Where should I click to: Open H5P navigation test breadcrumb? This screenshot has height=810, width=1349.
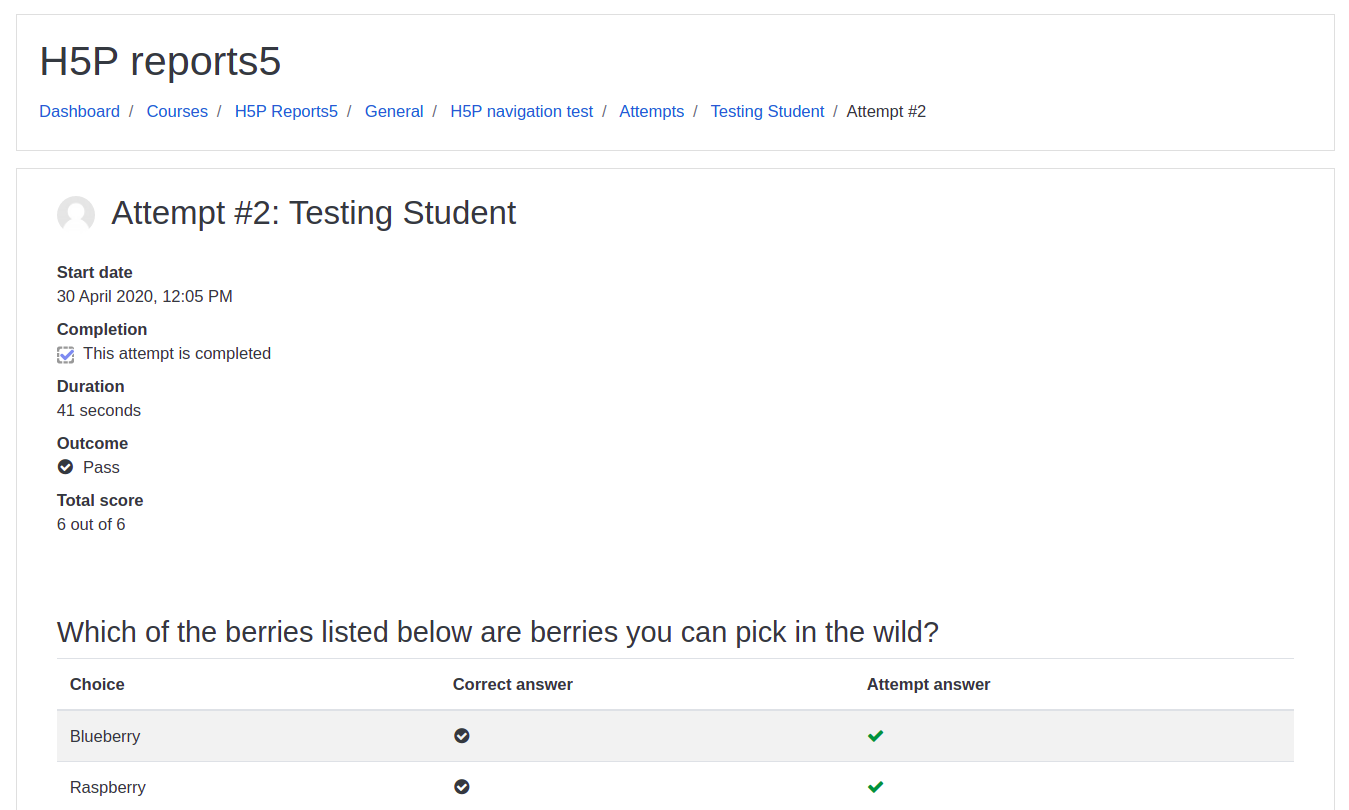click(522, 112)
